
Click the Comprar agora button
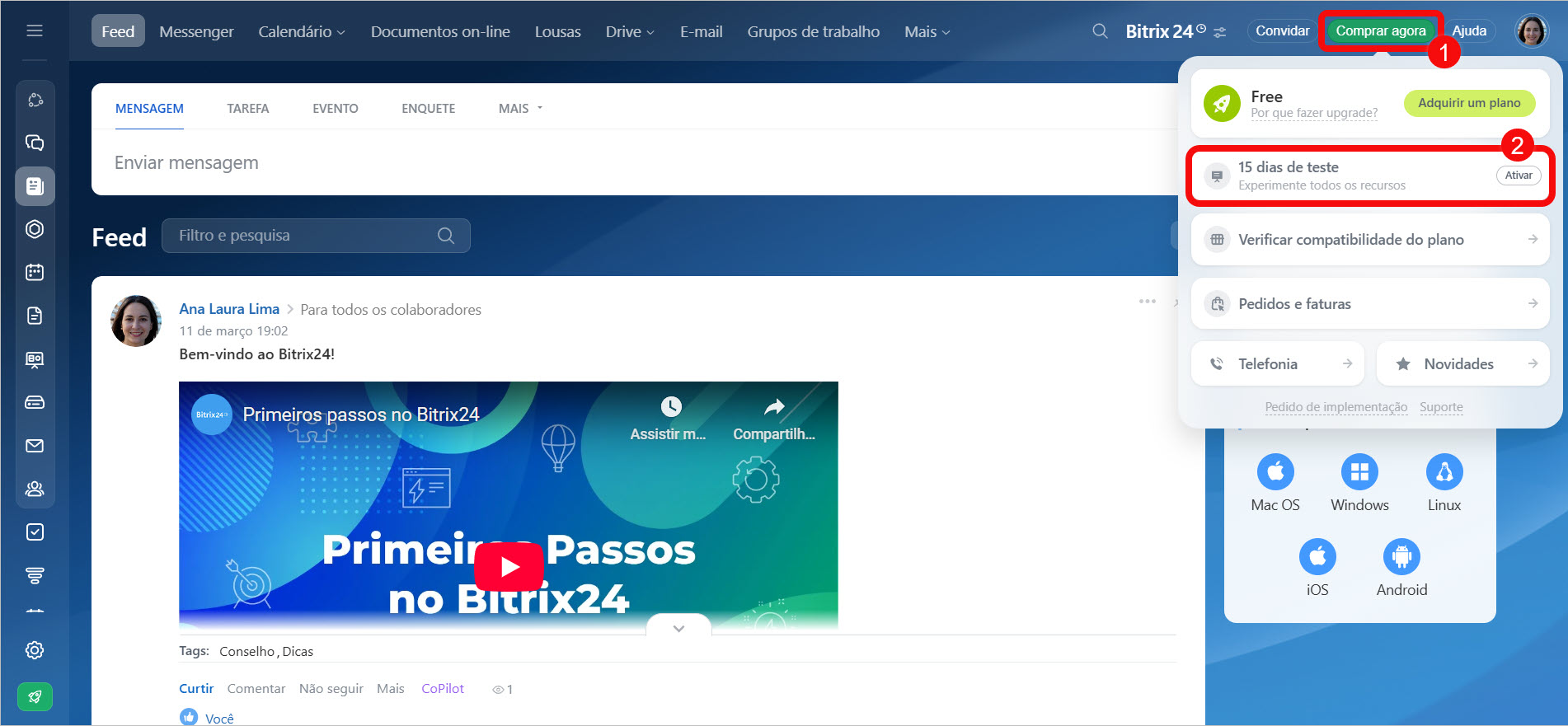click(1381, 31)
